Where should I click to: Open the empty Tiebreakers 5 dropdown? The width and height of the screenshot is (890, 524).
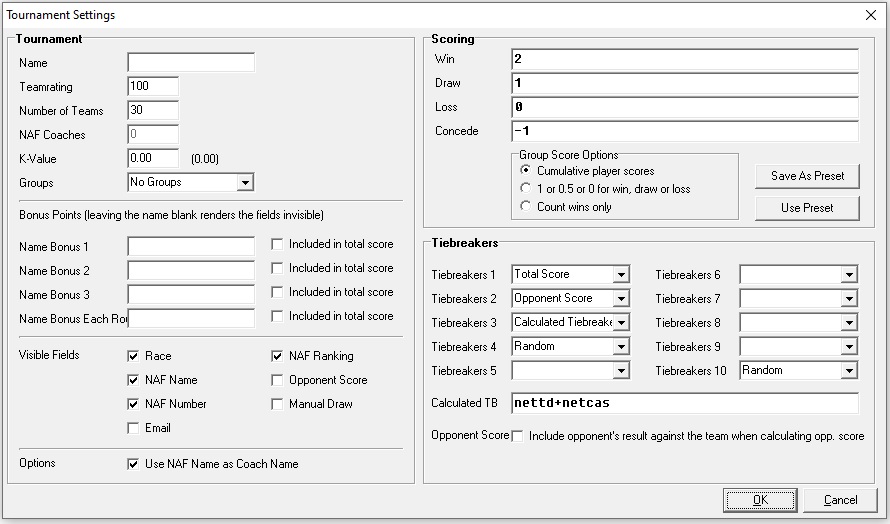tap(570, 370)
